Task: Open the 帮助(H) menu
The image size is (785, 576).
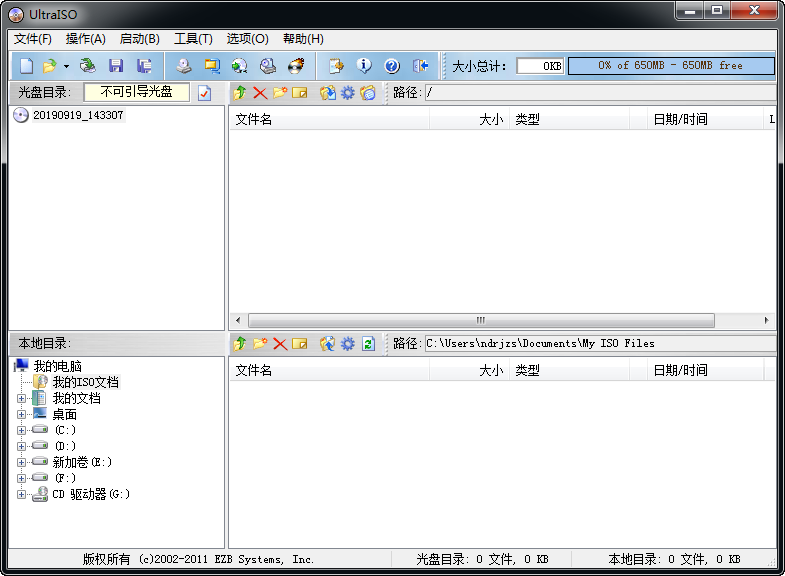Action: 303,39
